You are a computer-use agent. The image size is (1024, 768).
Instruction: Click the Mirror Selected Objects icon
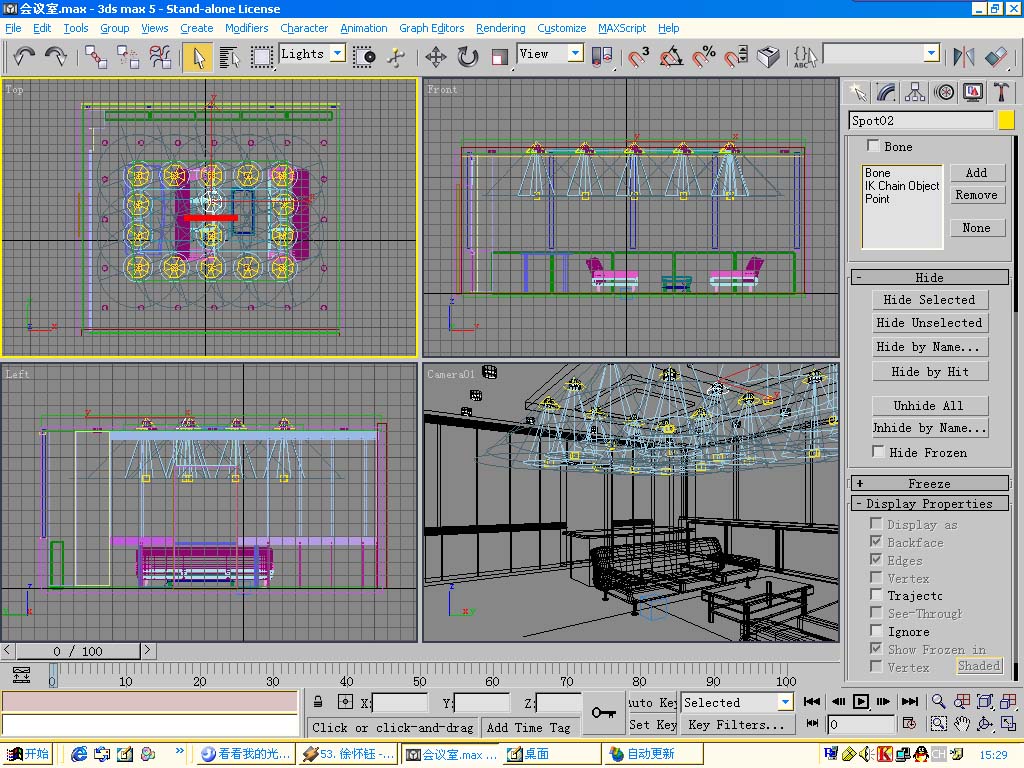(x=964, y=57)
